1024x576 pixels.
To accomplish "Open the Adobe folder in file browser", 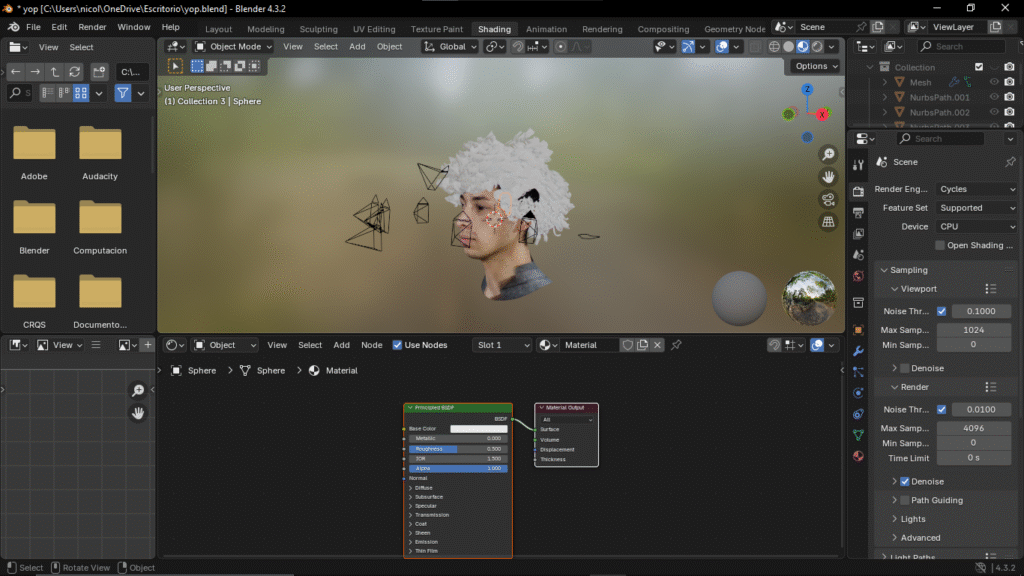I will coord(34,144).
